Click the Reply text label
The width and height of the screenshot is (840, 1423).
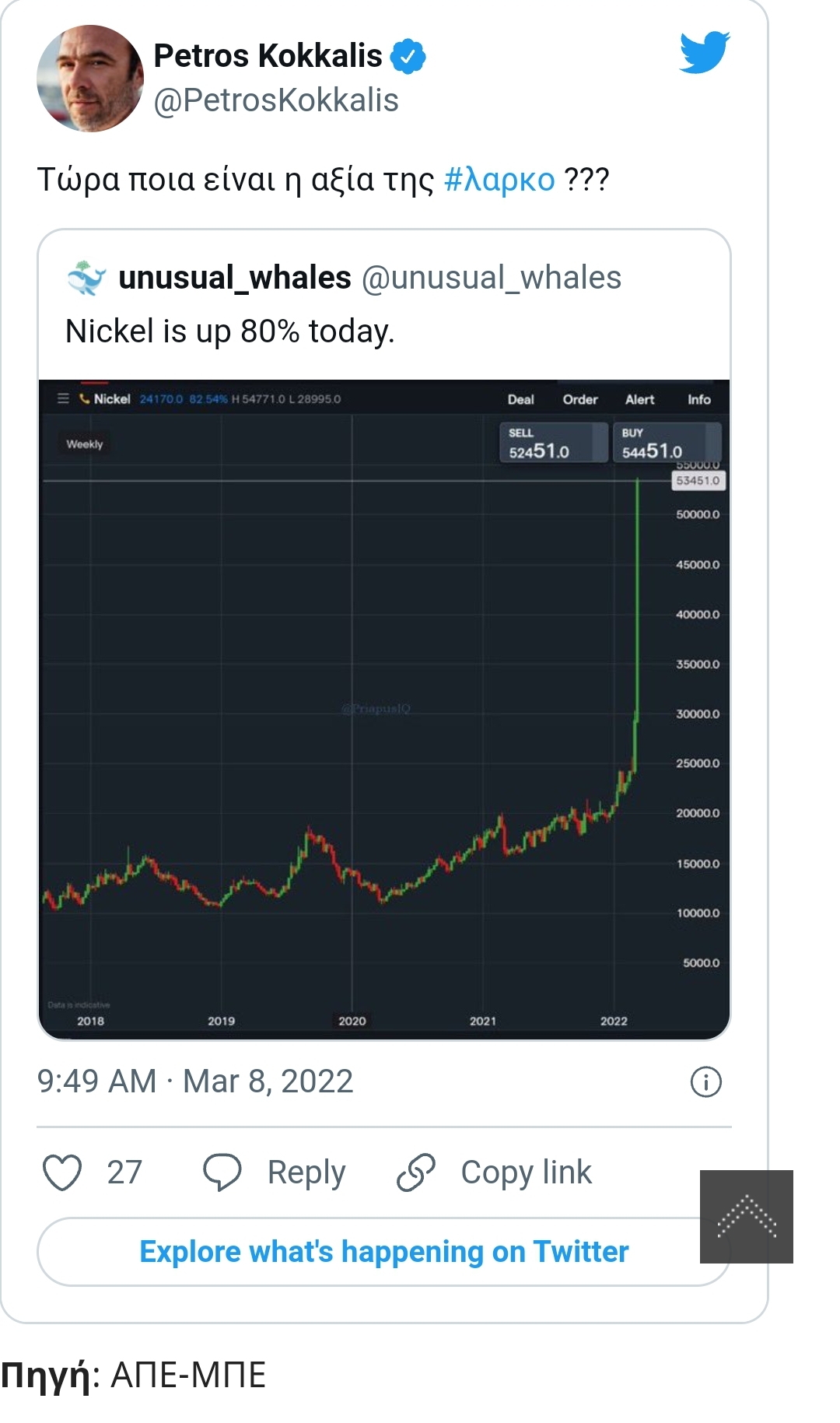point(306,1172)
